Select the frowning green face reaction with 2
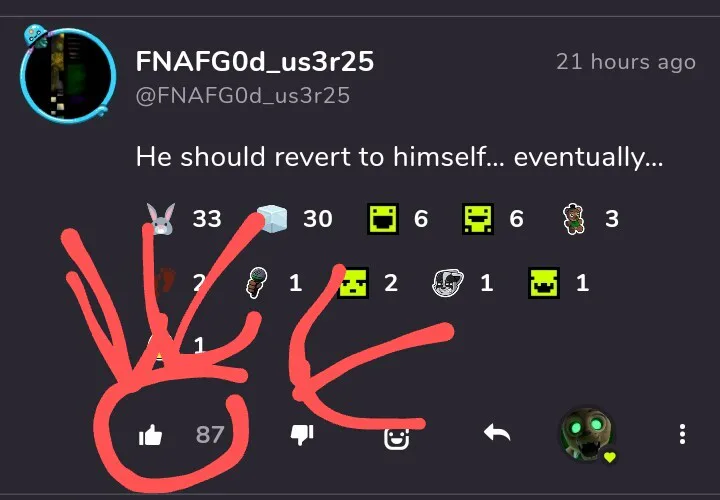 pyautogui.click(x=353, y=282)
